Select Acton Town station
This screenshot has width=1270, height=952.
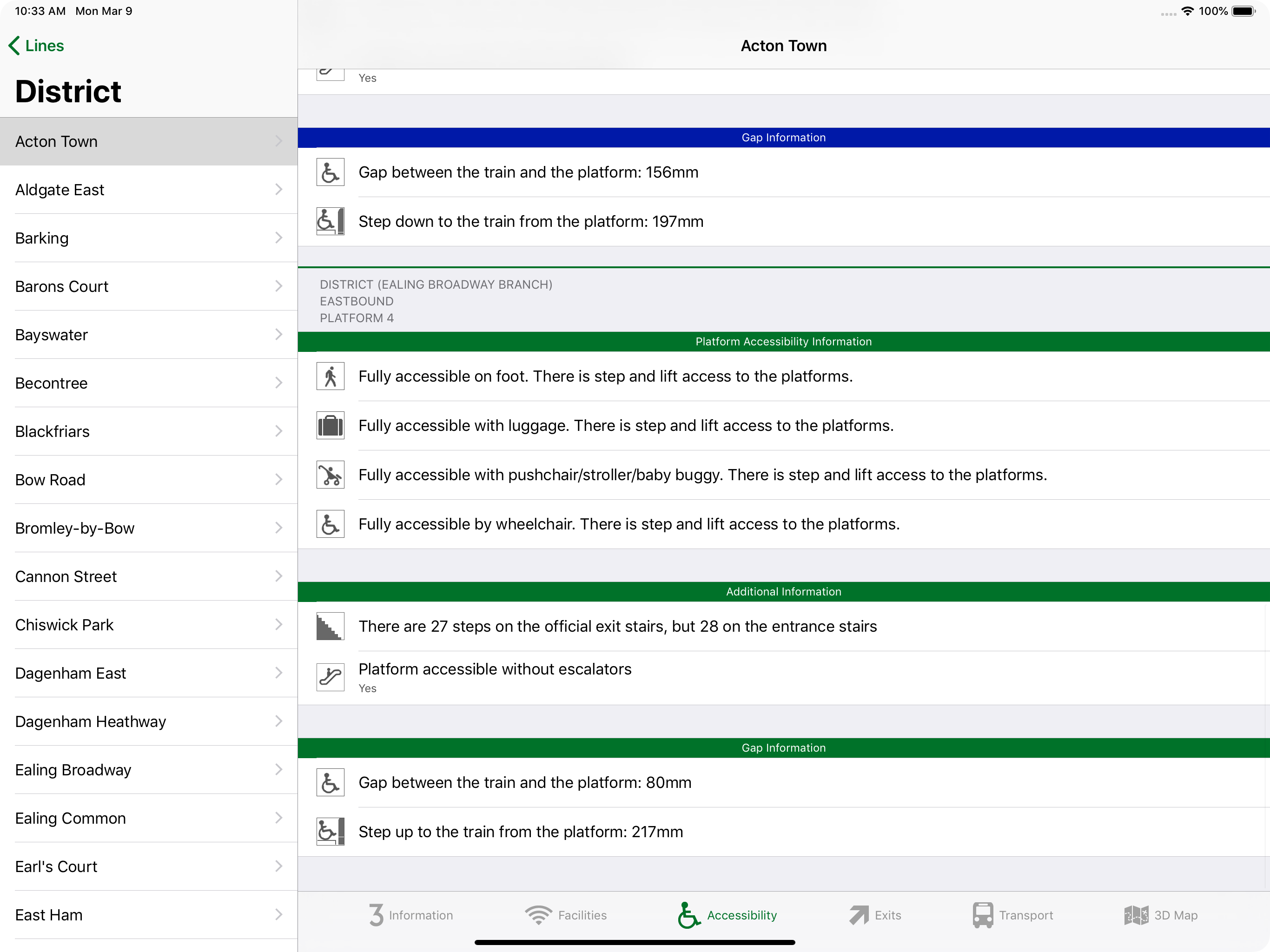click(x=149, y=141)
